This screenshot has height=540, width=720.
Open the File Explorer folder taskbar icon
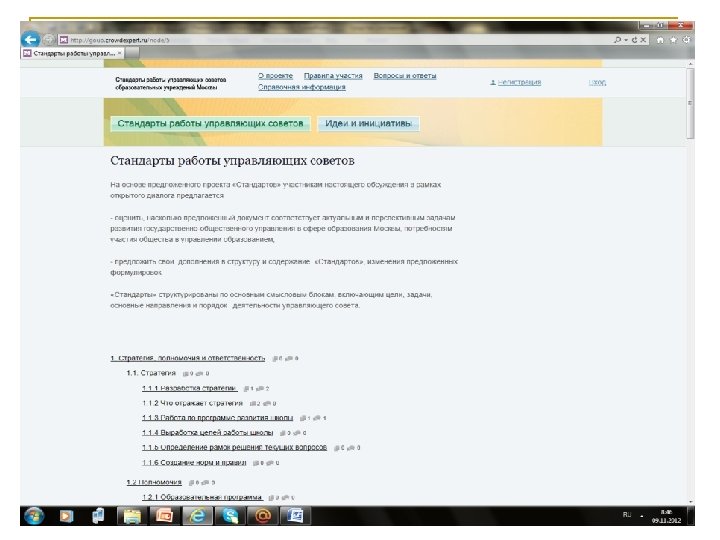pyautogui.click(x=133, y=516)
